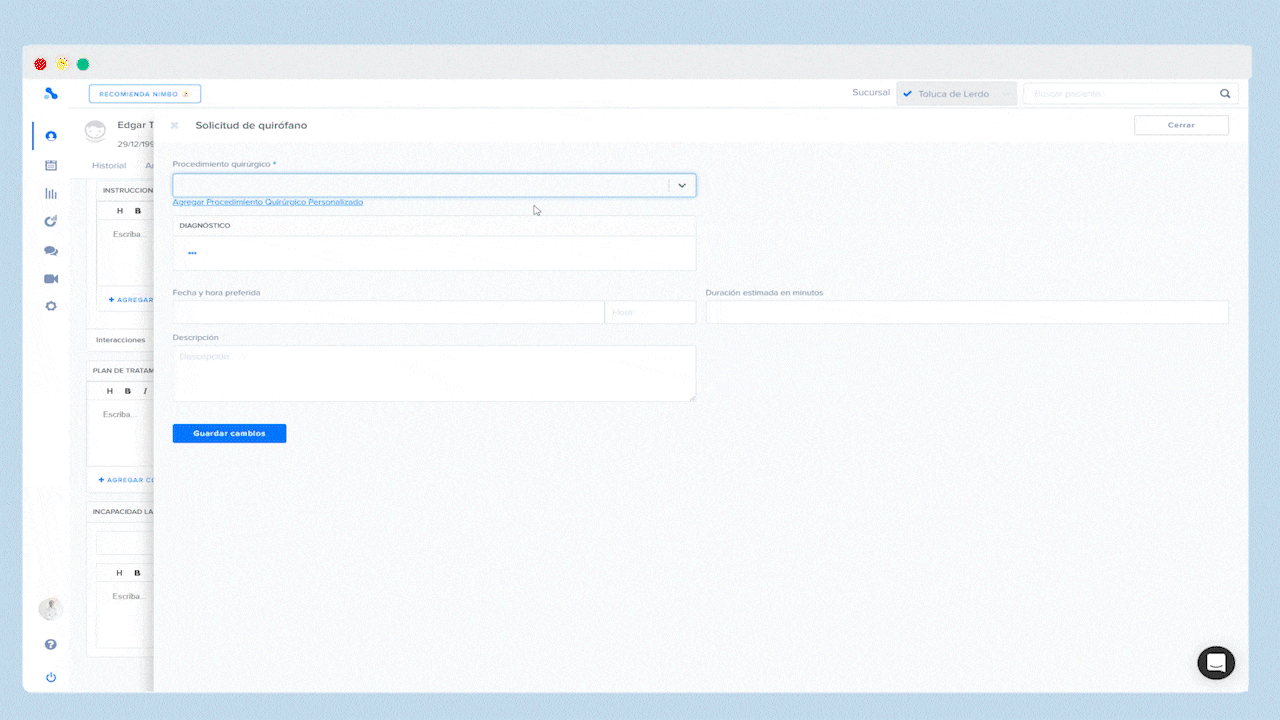Click the search magnifier icon
The width and height of the screenshot is (1280, 720).
(x=1225, y=94)
